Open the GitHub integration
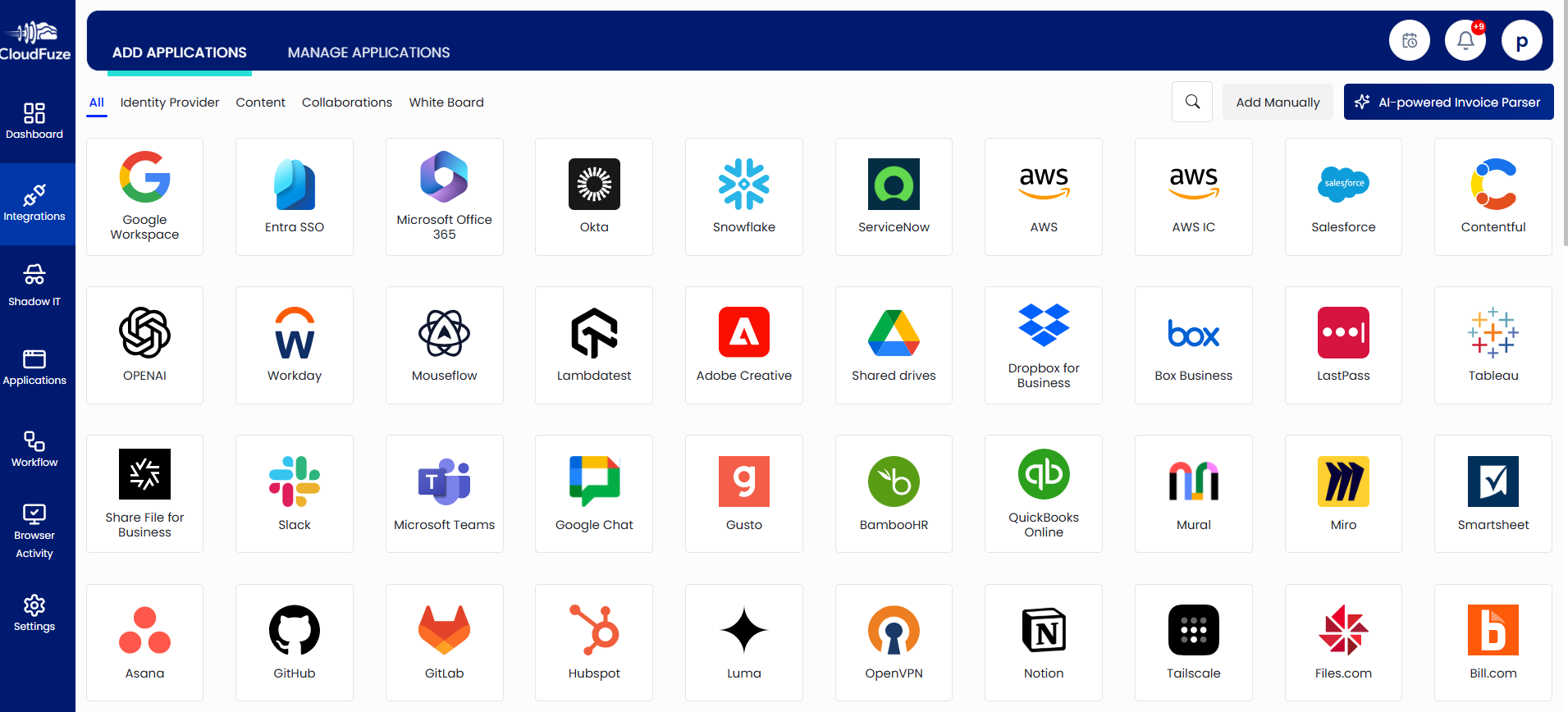1568x712 pixels. pos(295,642)
